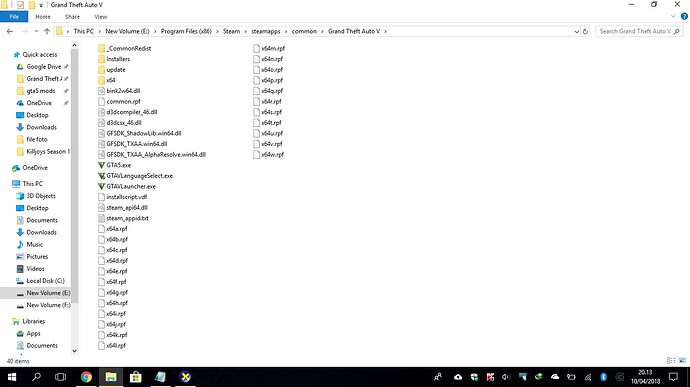
Task: Open recent locations dropdown arrow
Action: tap(36, 31)
